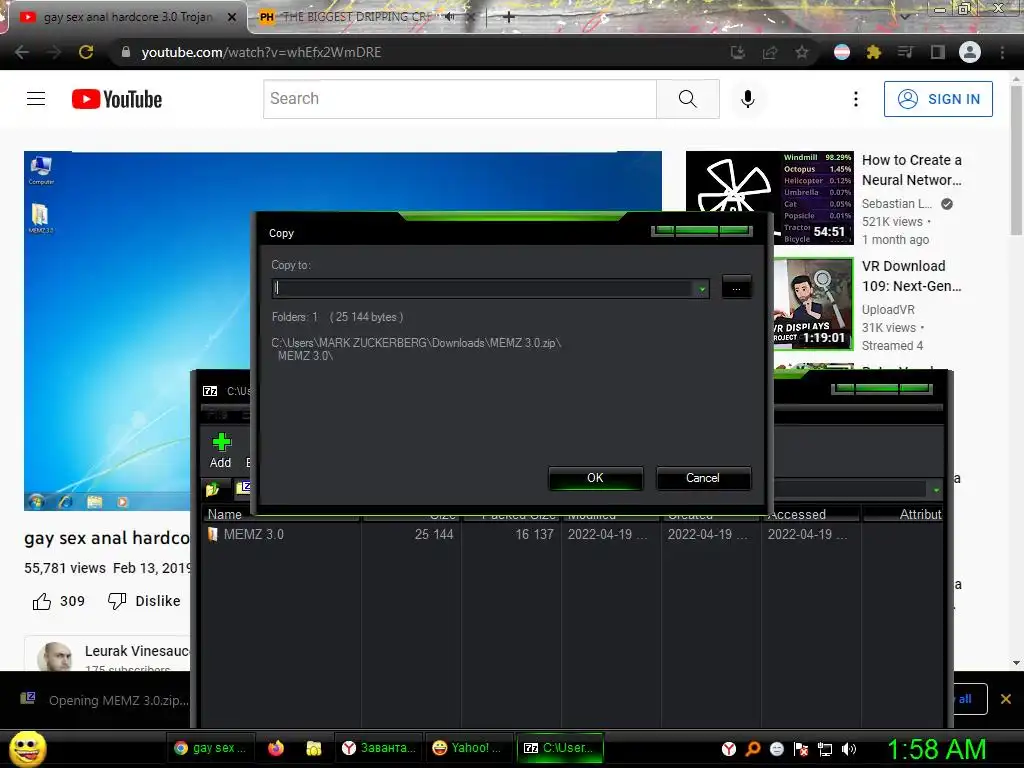Open the smiley face Start button

(27, 748)
